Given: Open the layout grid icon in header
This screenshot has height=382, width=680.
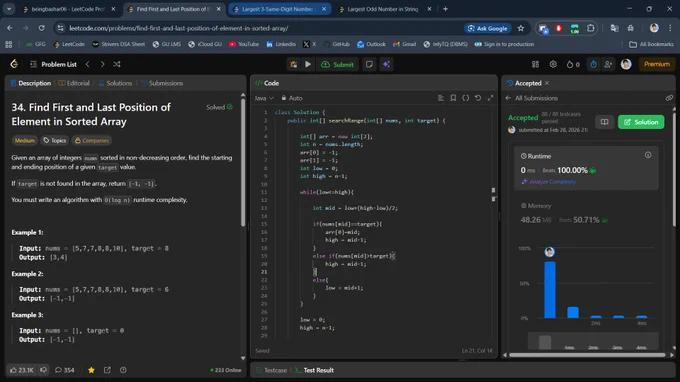Looking at the screenshot, I should pyautogui.click(x=536, y=64).
